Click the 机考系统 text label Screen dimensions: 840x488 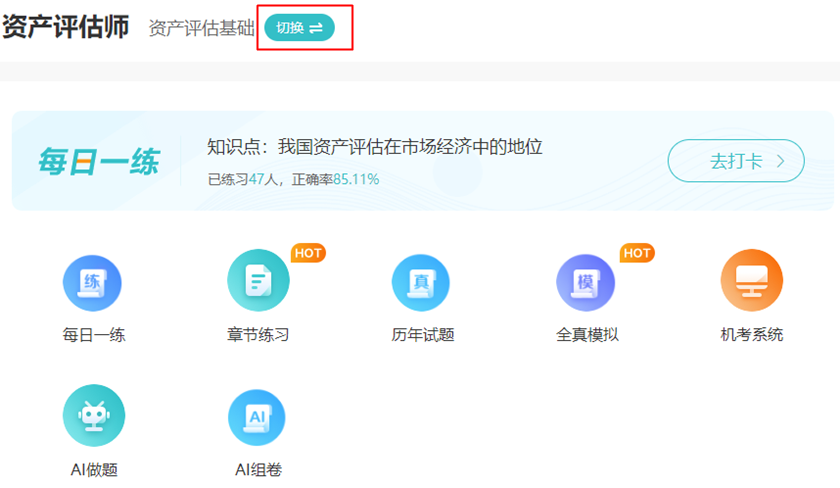click(x=752, y=335)
